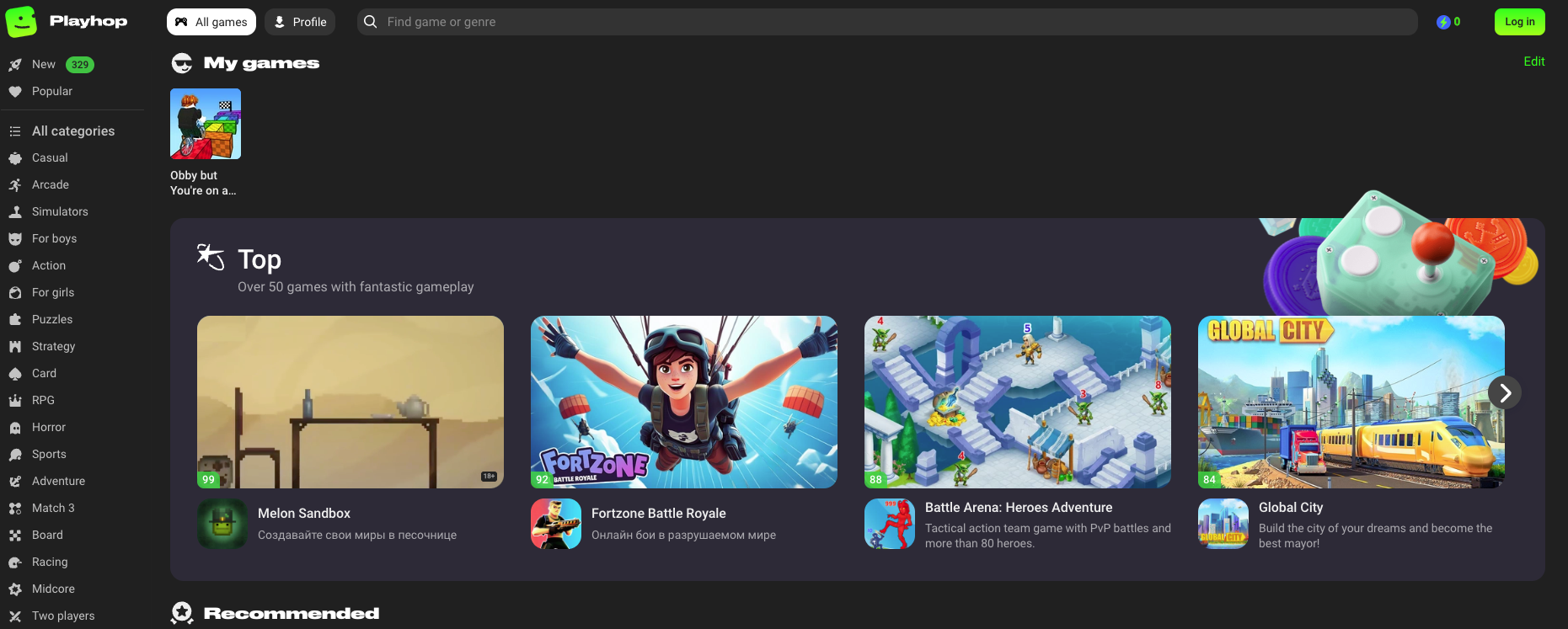The height and width of the screenshot is (629, 1568).
Task: Click the Action bomb icon
Action: click(15, 266)
